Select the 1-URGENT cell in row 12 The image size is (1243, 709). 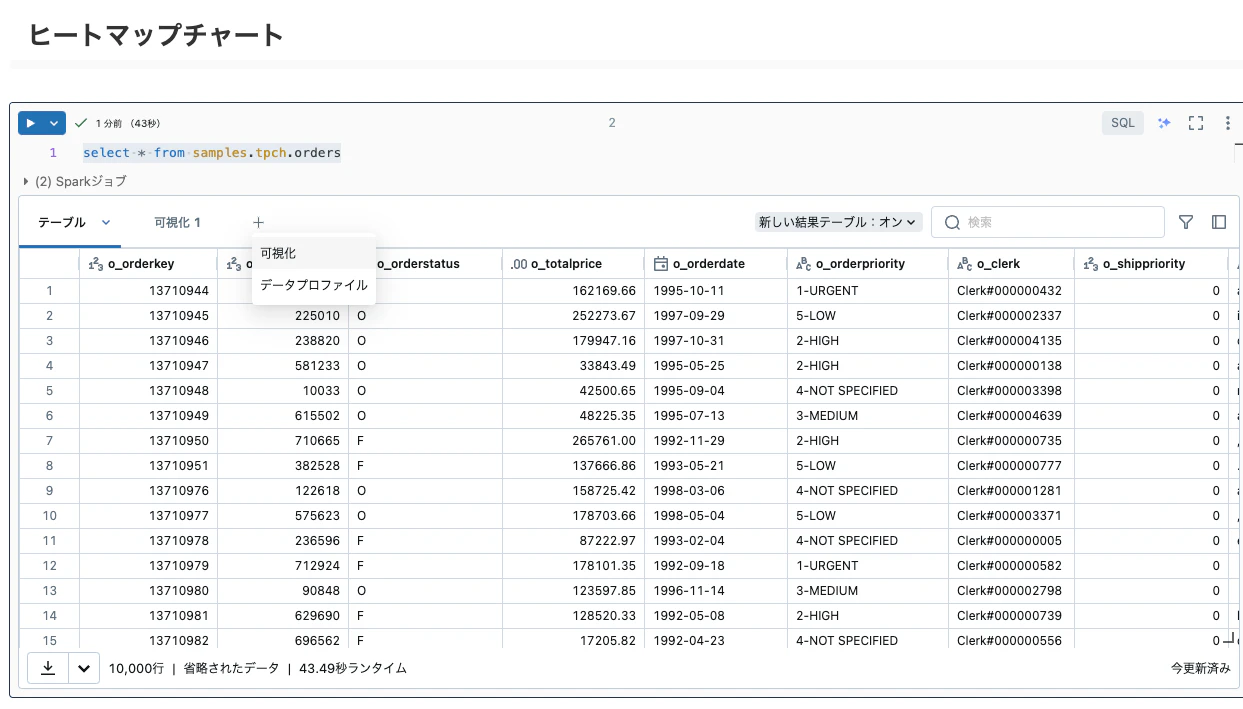click(868, 566)
